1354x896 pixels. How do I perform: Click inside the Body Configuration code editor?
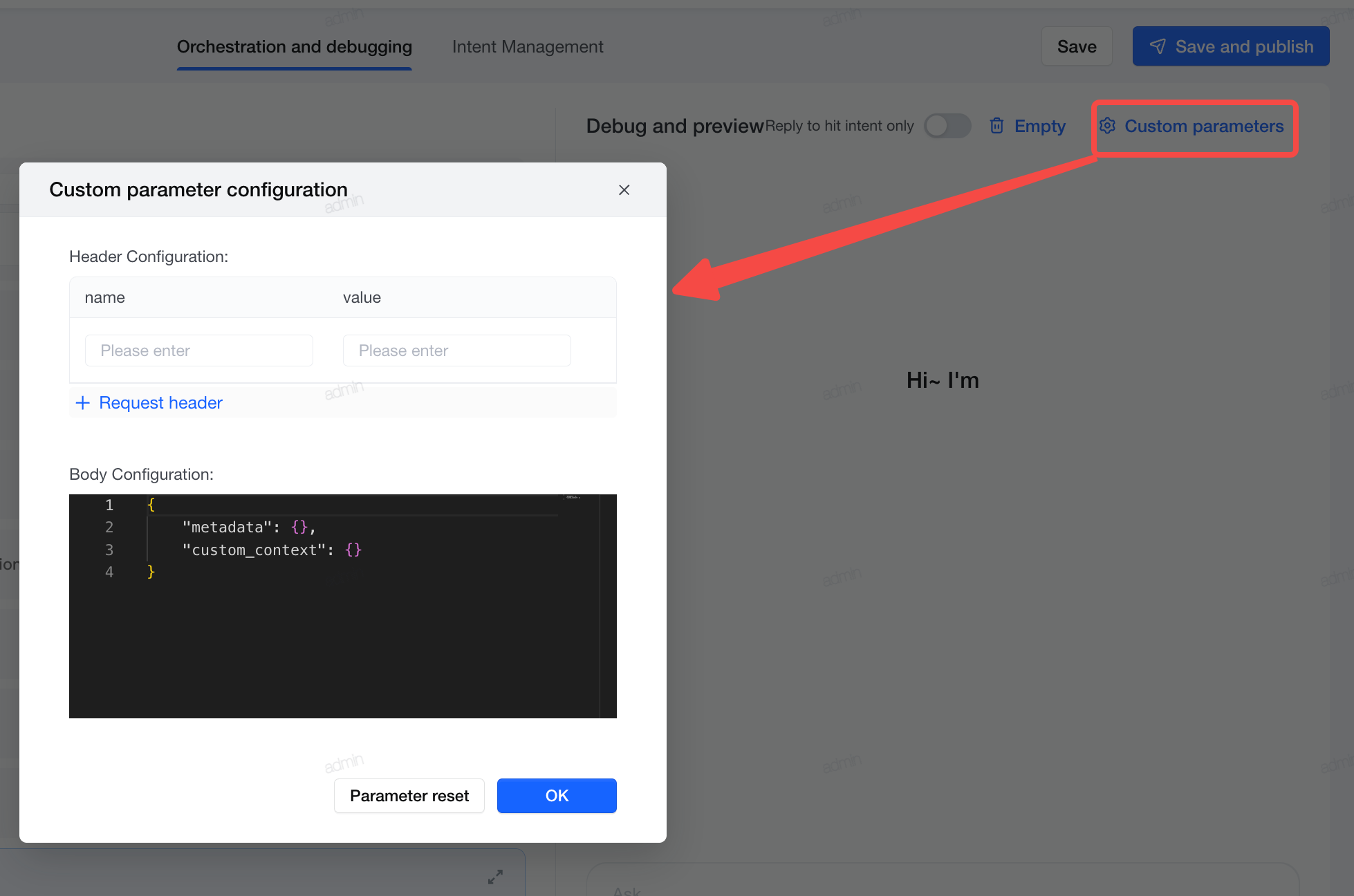tap(343, 606)
